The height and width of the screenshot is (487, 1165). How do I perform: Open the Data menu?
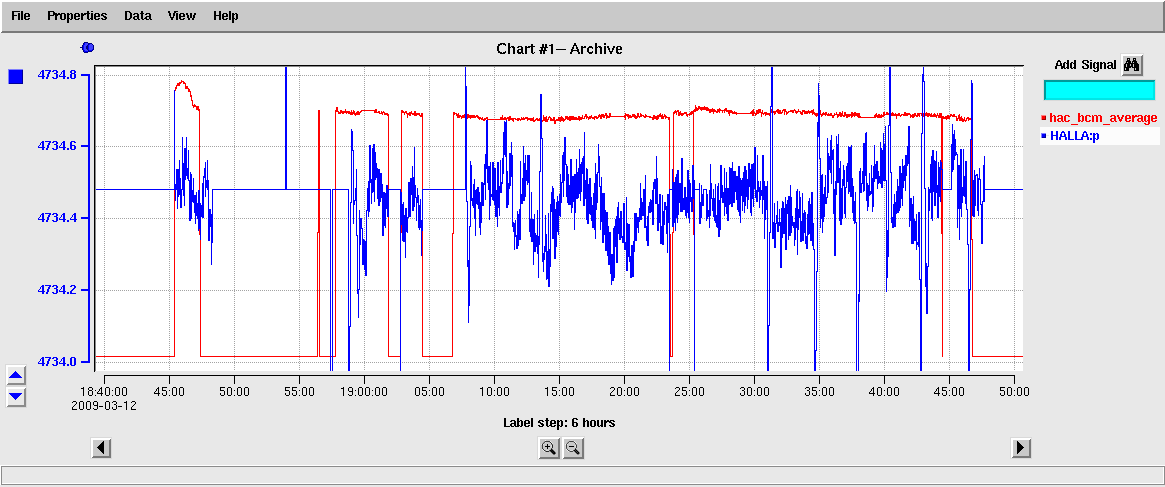pos(137,16)
